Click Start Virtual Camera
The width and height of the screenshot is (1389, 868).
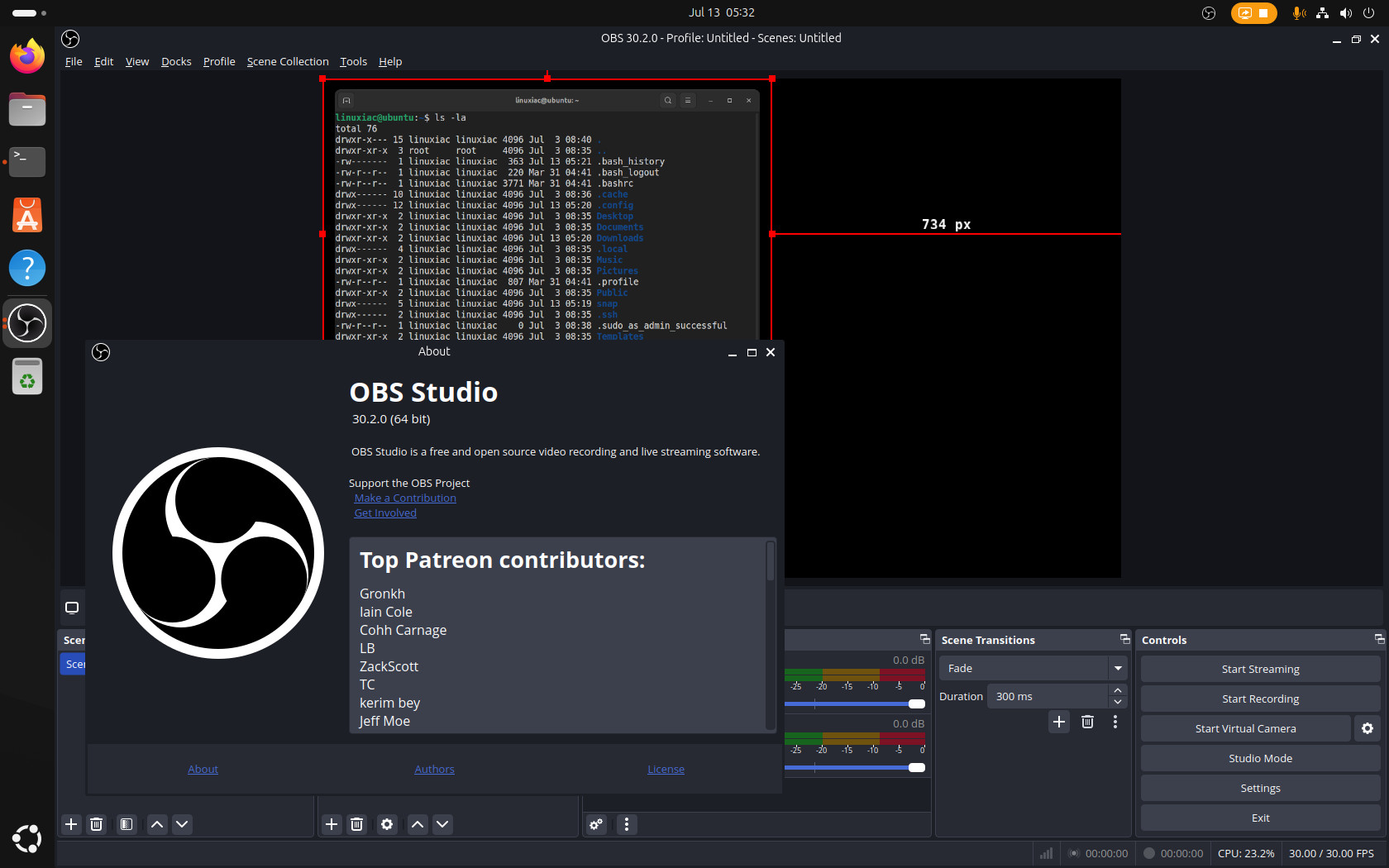tap(1245, 728)
